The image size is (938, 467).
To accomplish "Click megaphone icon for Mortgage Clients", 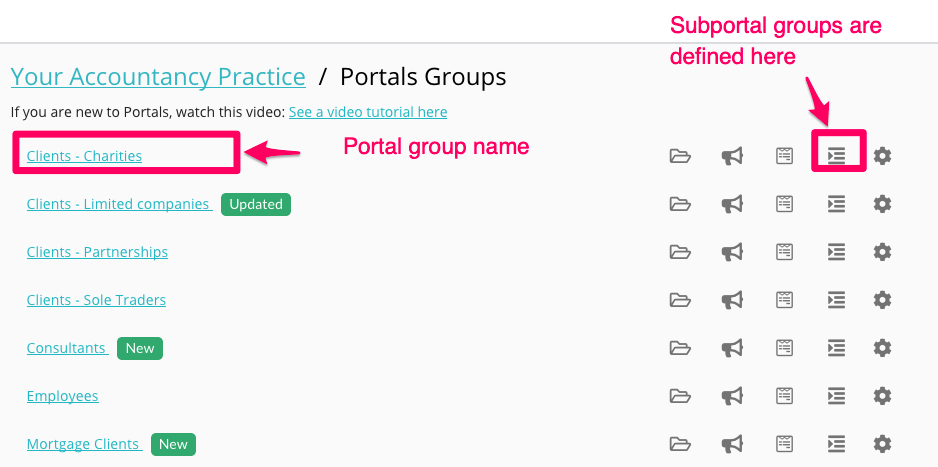I will pyautogui.click(x=732, y=444).
